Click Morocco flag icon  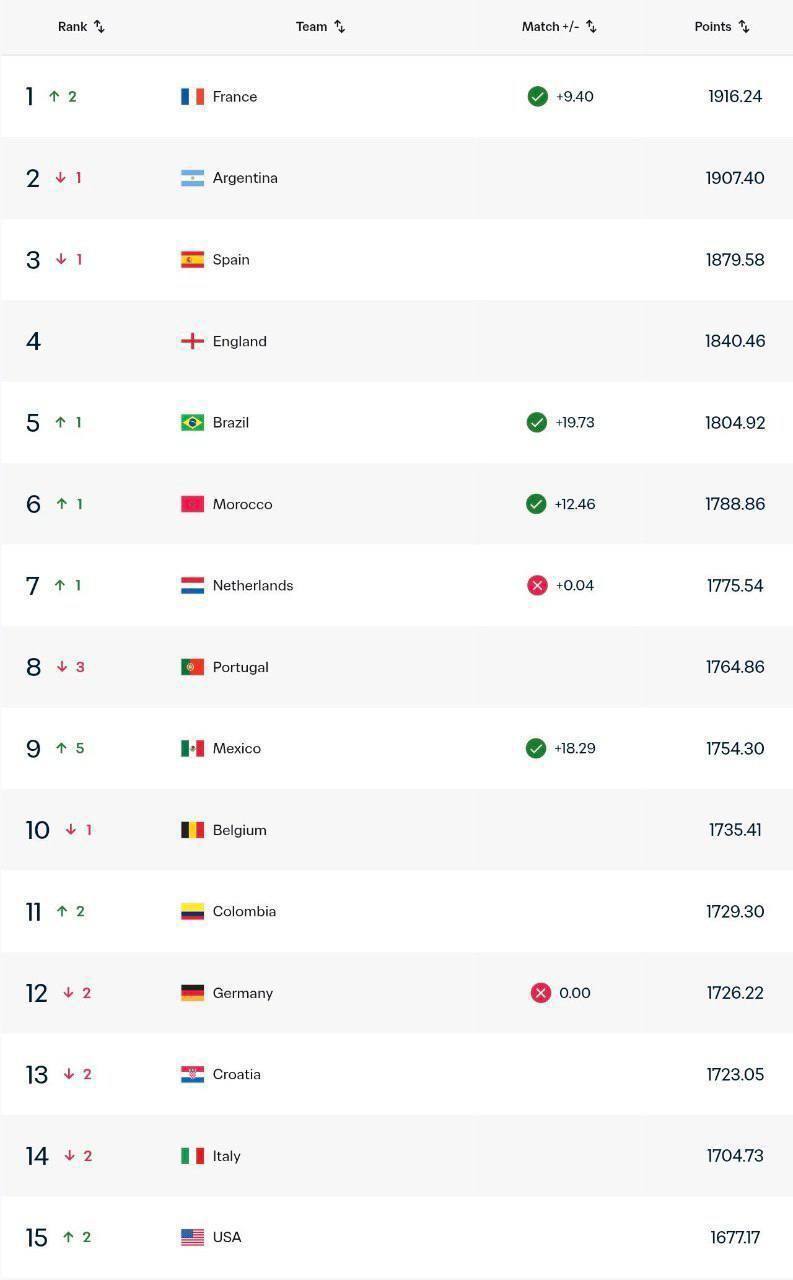pos(192,504)
